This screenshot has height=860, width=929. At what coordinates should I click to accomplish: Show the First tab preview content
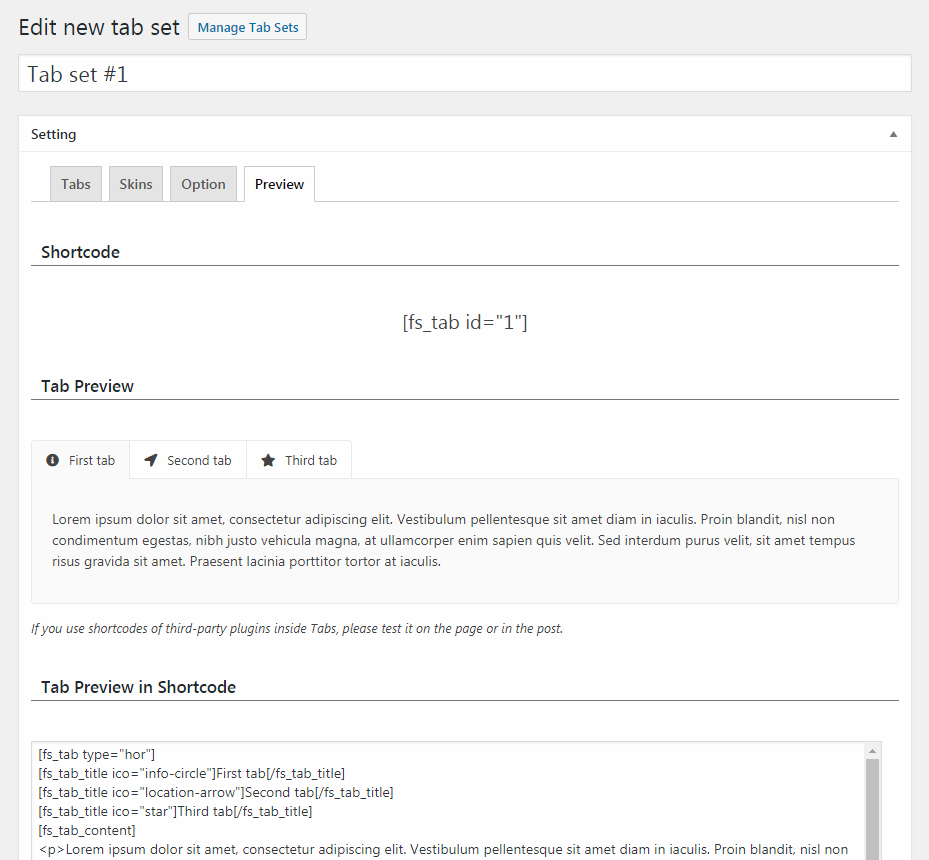[x=91, y=460]
